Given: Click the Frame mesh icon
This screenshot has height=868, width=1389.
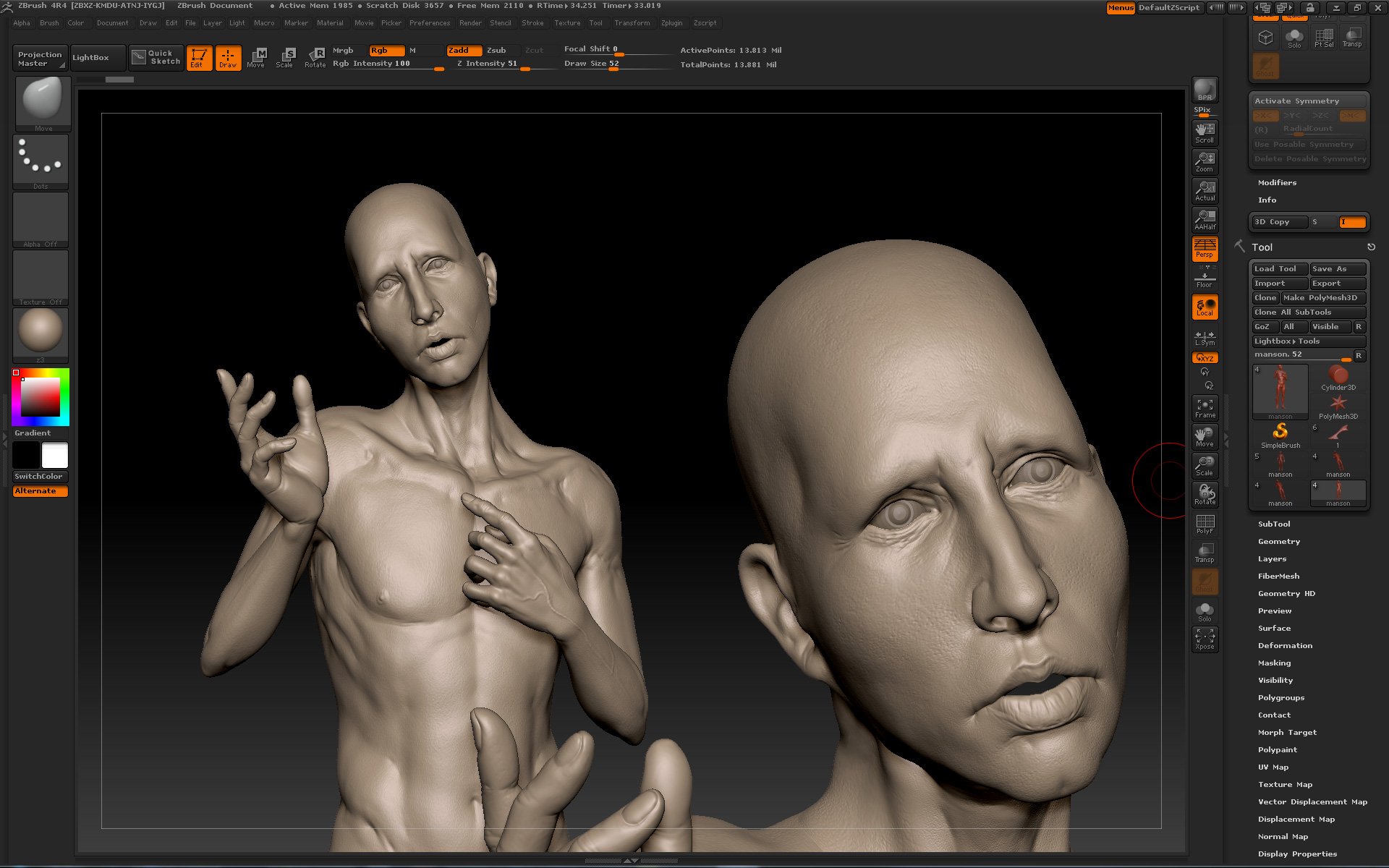Looking at the screenshot, I should 1205,408.
